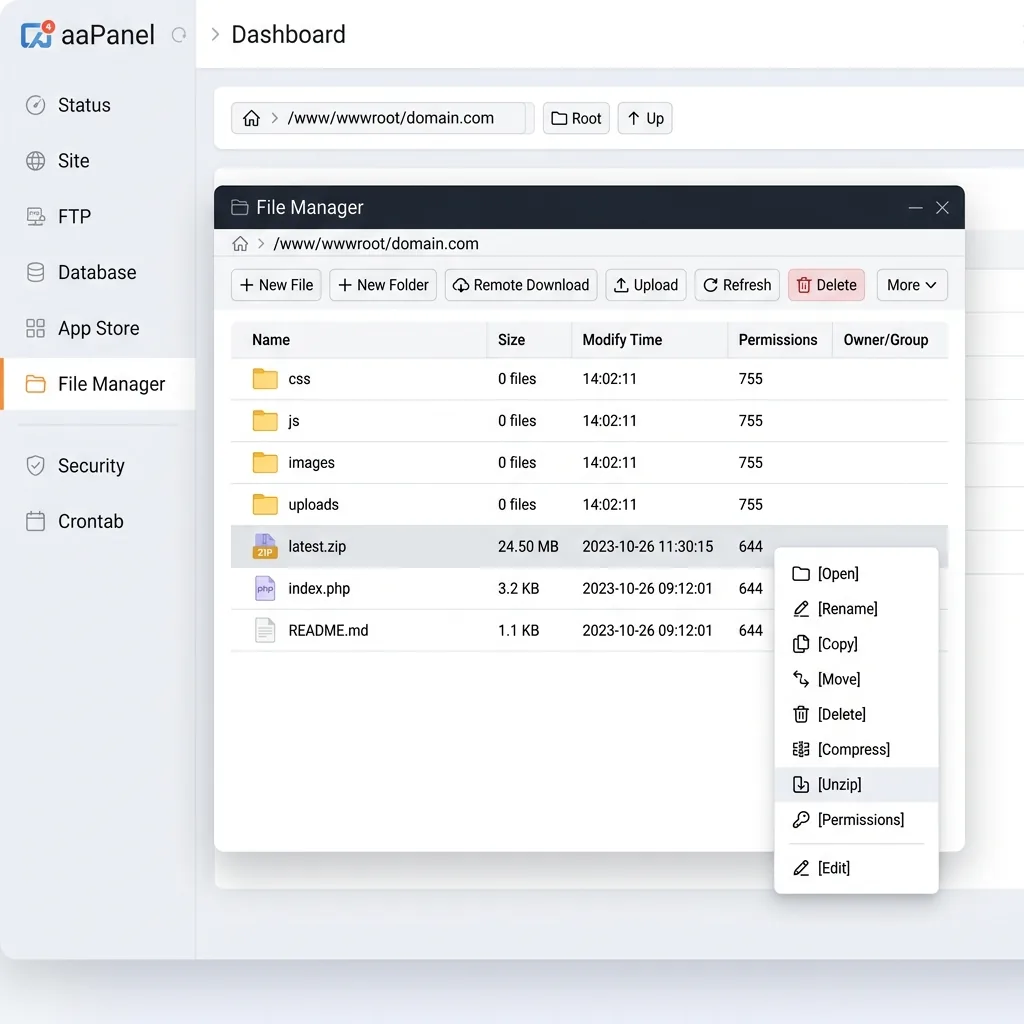
Task: Click the index.php file icon
Action: point(265,588)
